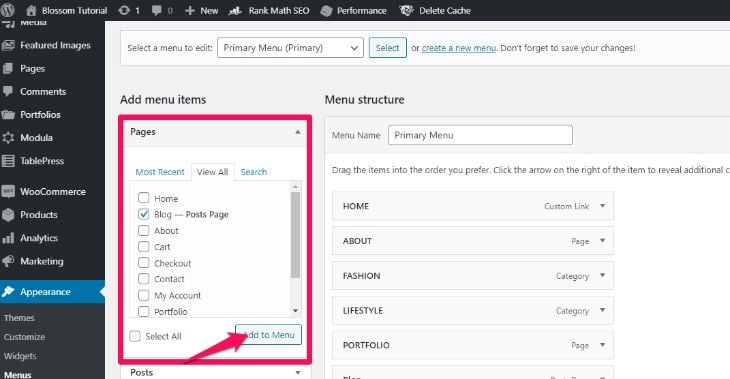
Task: Check the Home page checkbox
Action: [x=143, y=198]
